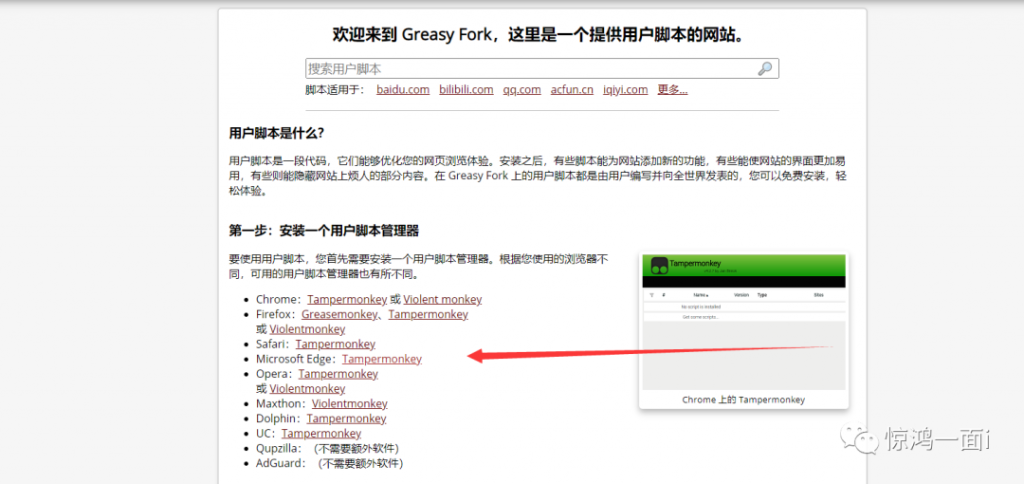The height and width of the screenshot is (484, 1024).
Task: Open Violent monkey link for Chrome
Action: (x=443, y=299)
